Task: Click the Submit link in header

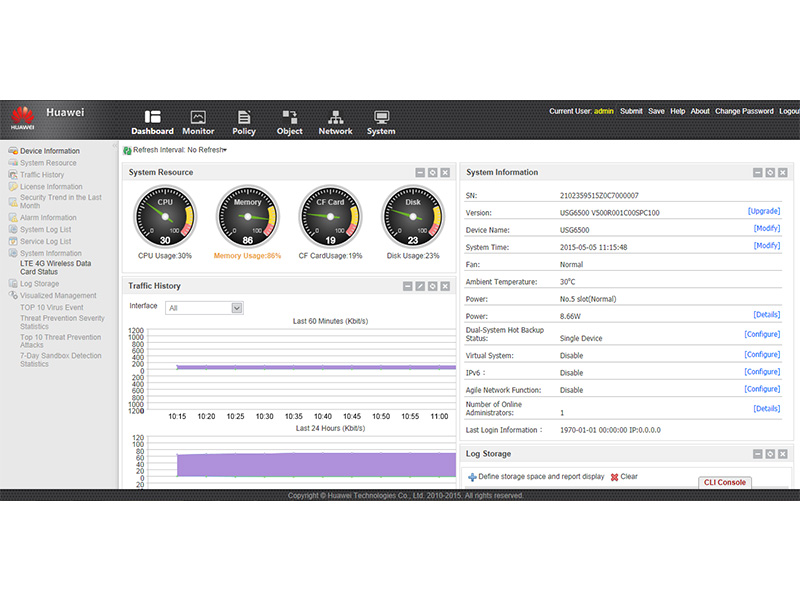Action: point(631,111)
